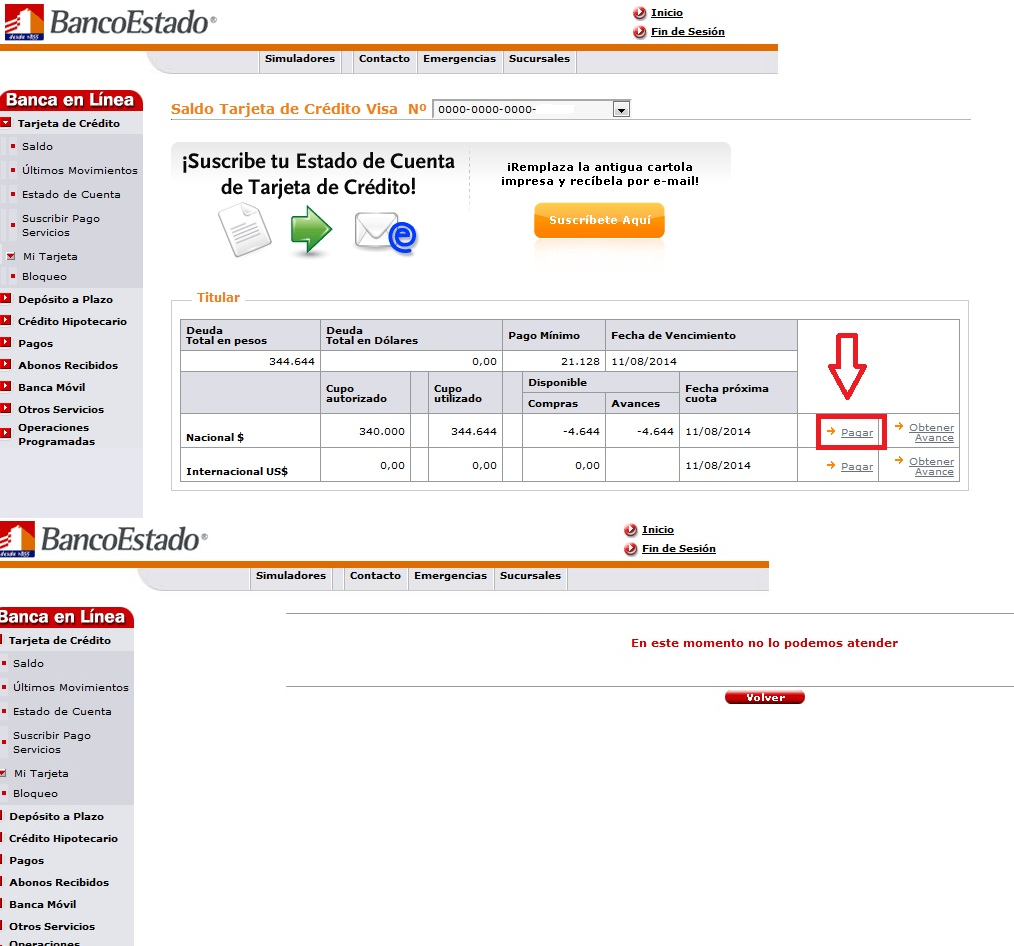Click the orange arrow beside Nacional Obtener Avance
1014x946 pixels.
[x=899, y=425]
